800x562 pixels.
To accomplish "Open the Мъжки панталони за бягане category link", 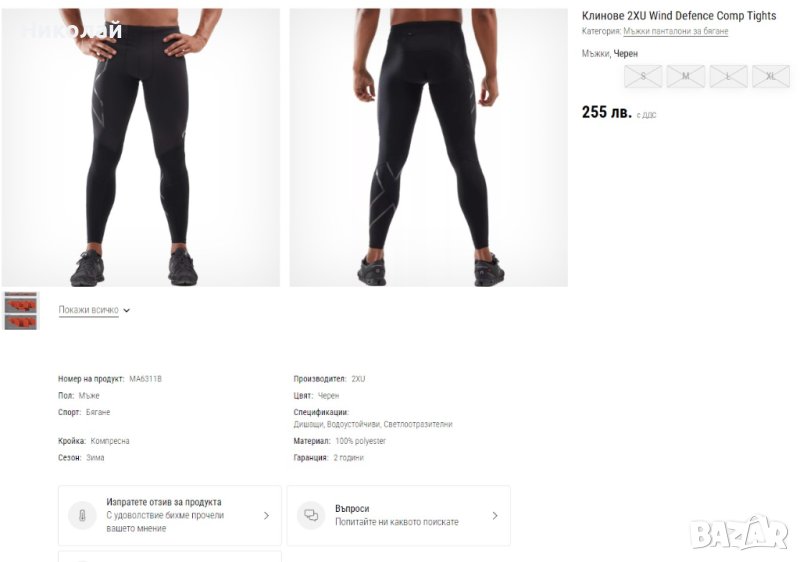I will [x=675, y=32].
